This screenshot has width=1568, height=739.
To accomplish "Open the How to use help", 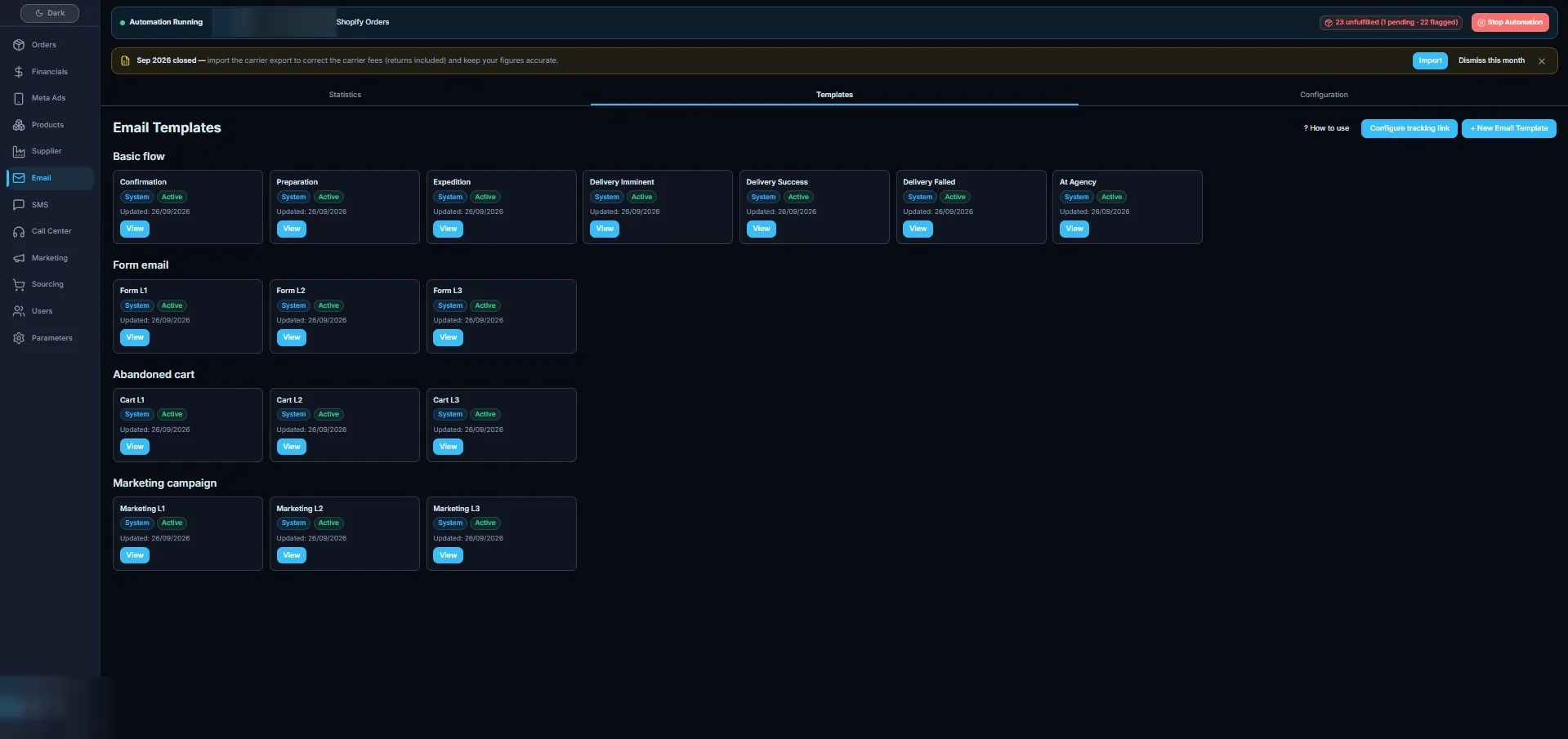I will (x=1326, y=128).
